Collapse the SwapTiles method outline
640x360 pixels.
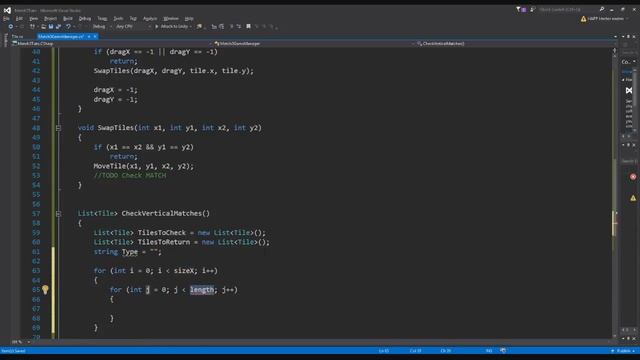click(58, 128)
